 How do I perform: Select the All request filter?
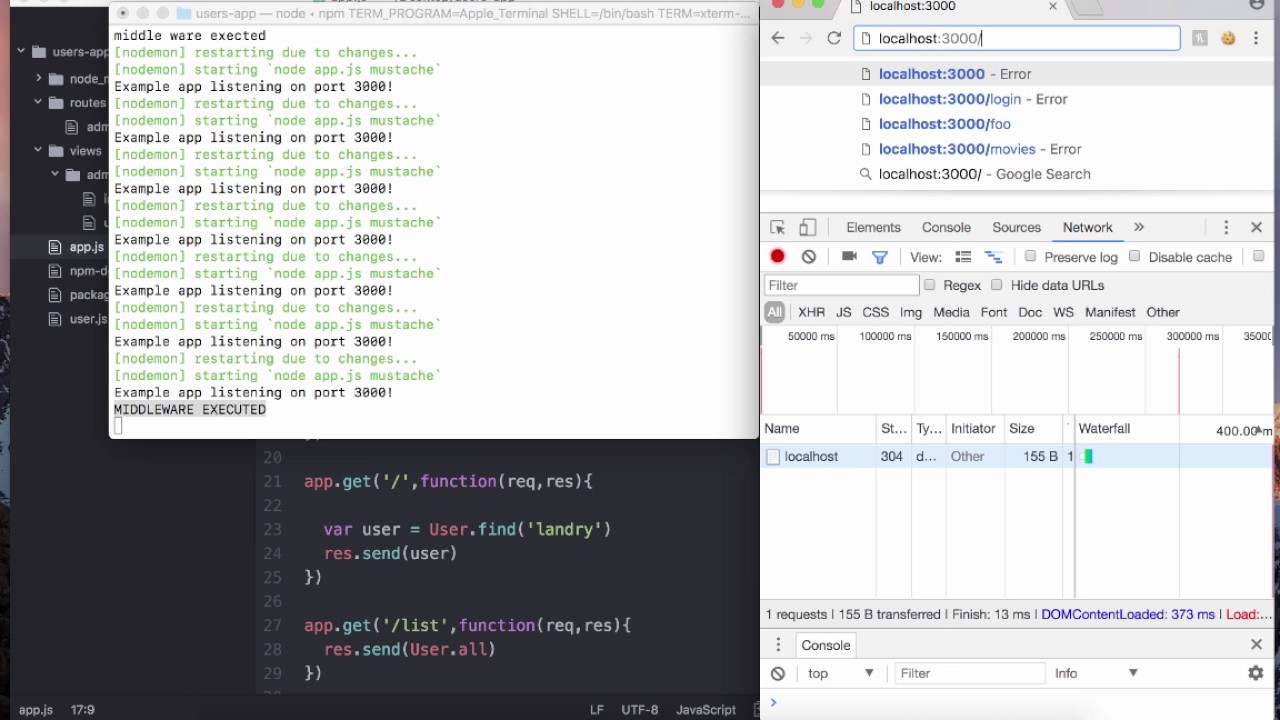click(x=775, y=312)
